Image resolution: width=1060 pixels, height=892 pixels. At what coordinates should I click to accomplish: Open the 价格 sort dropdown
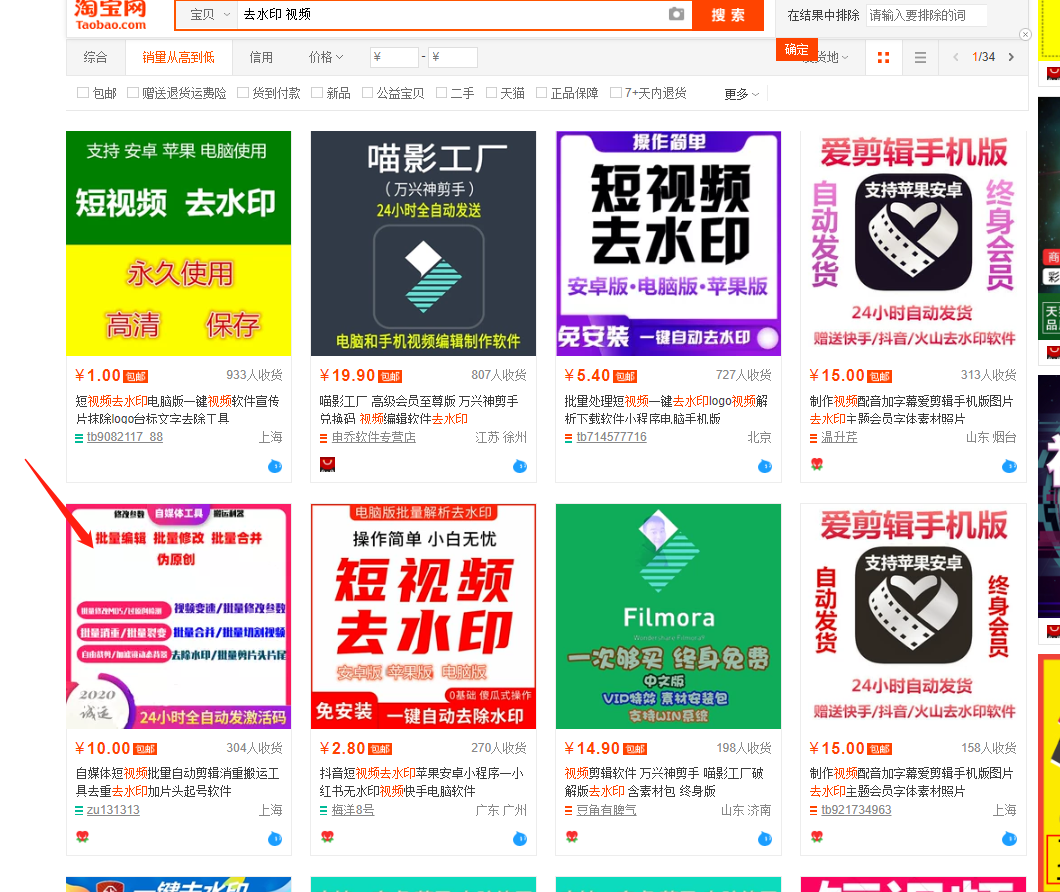(326, 57)
